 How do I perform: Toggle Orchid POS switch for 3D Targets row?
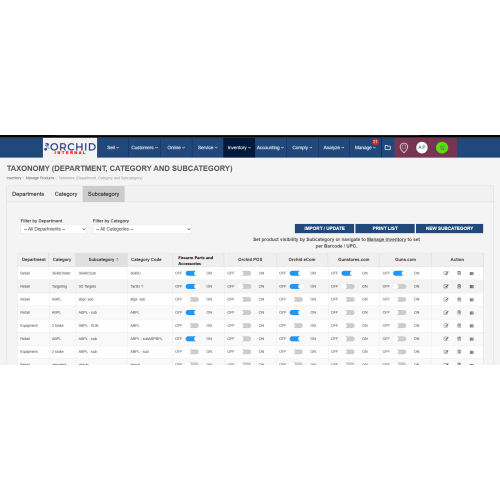(245, 286)
